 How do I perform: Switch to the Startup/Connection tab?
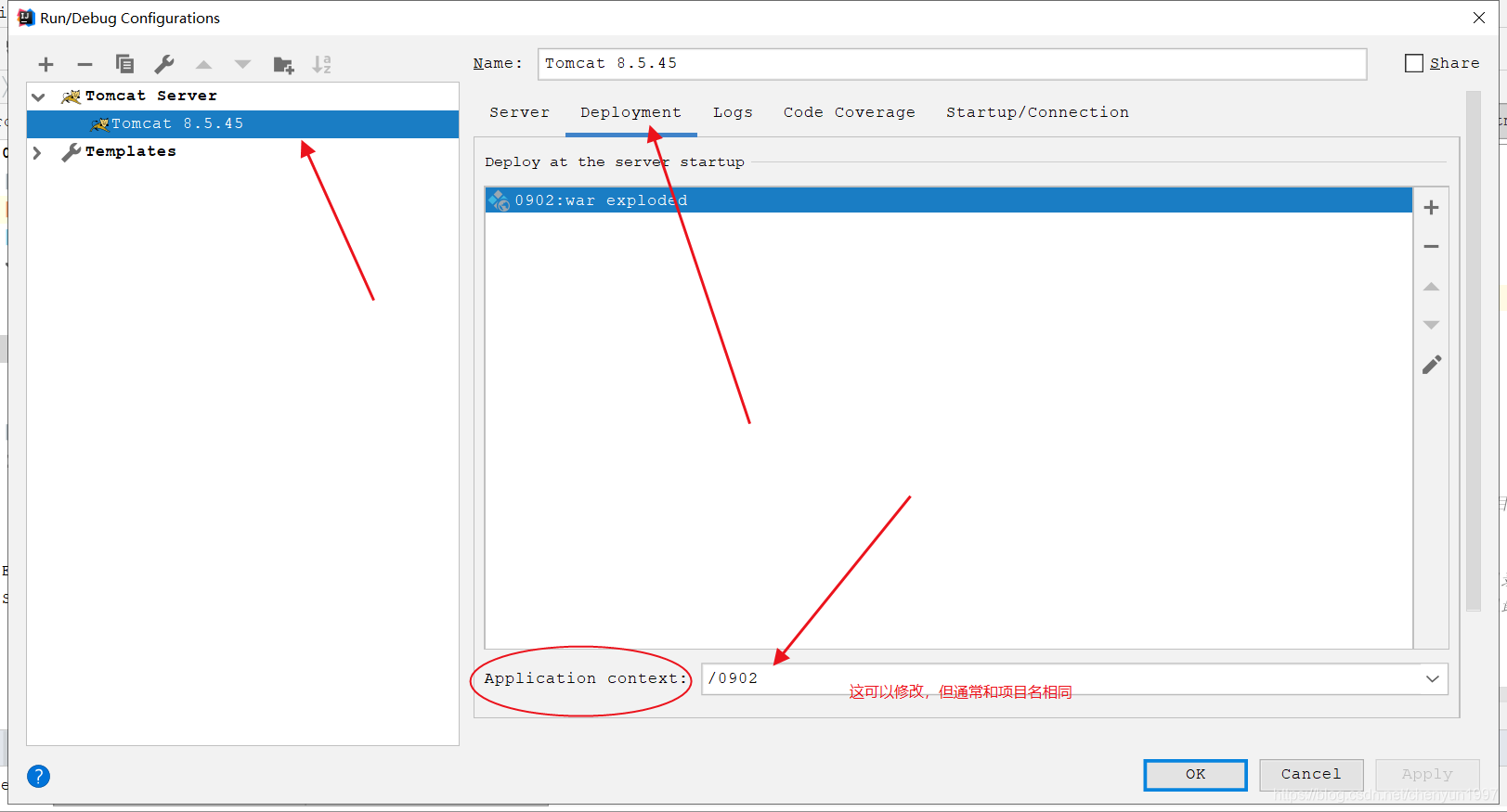point(1037,112)
